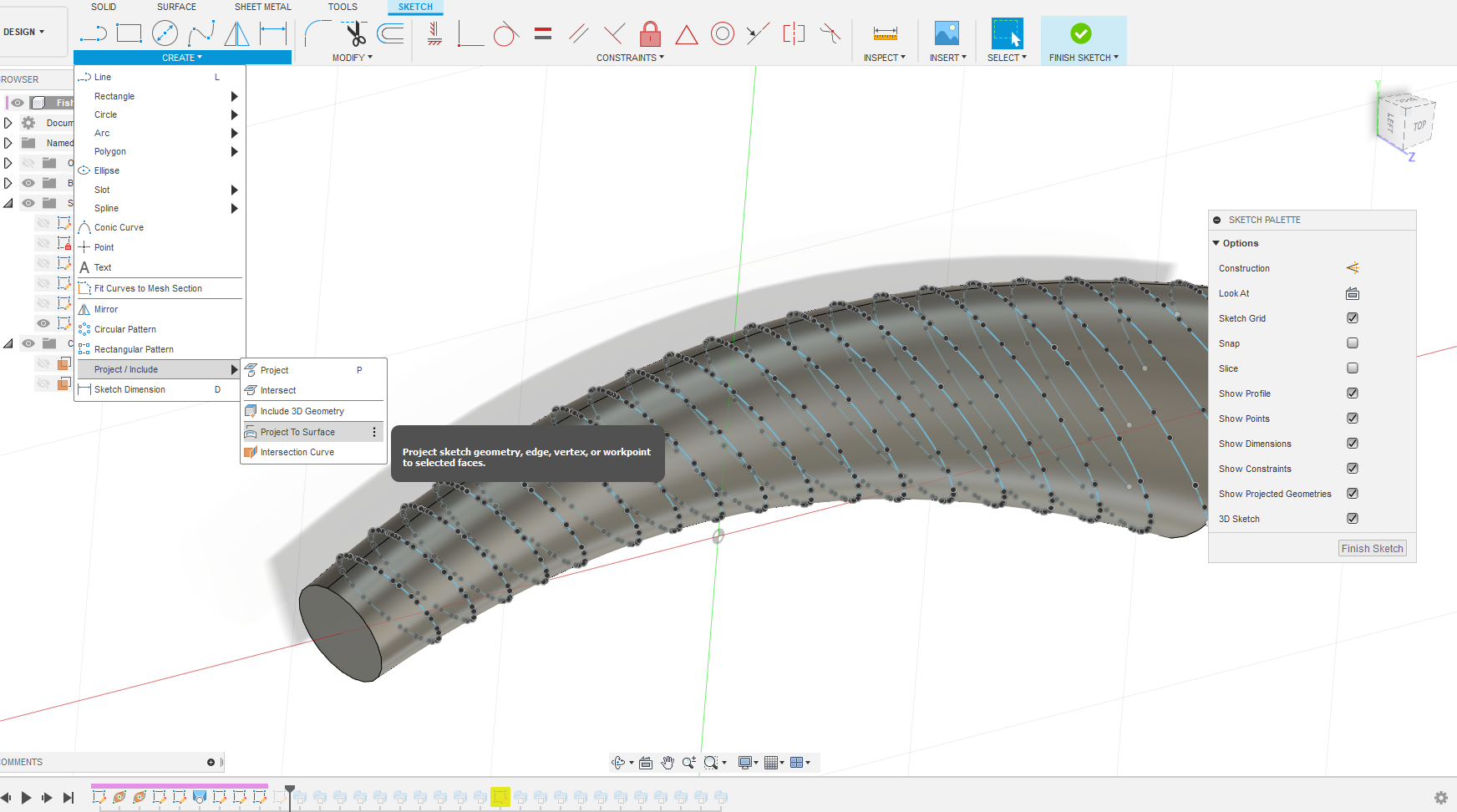Screen dimensions: 1457x812
Task: Uncheck the Sketch Grid checkbox
Action: [x=1353, y=318]
